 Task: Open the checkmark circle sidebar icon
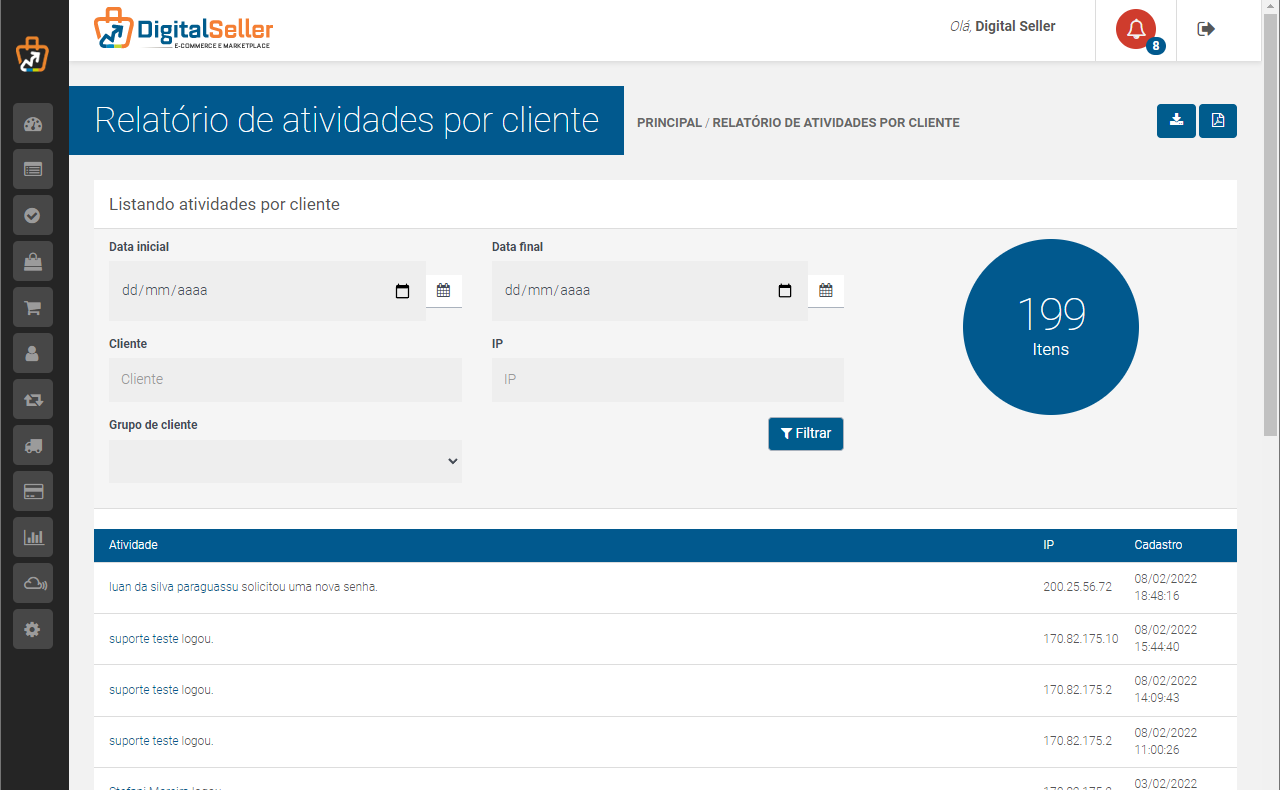[33, 215]
